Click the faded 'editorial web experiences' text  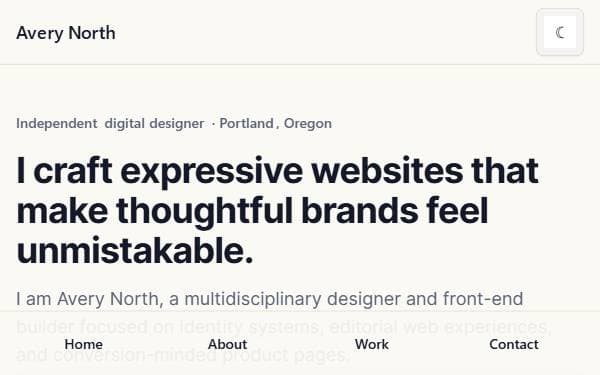(439, 327)
